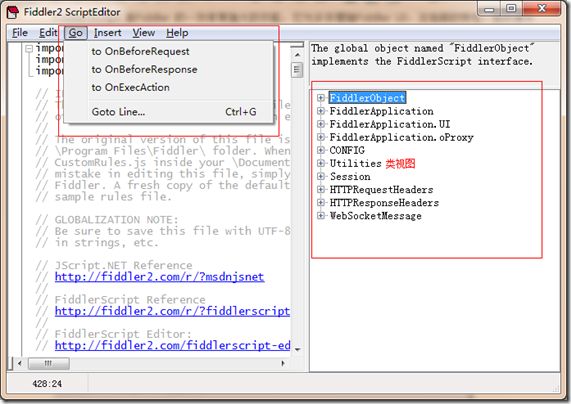Select CONFIG in the class tree
The height and width of the screenshot is (404, 571).
[x=347, y=150]
